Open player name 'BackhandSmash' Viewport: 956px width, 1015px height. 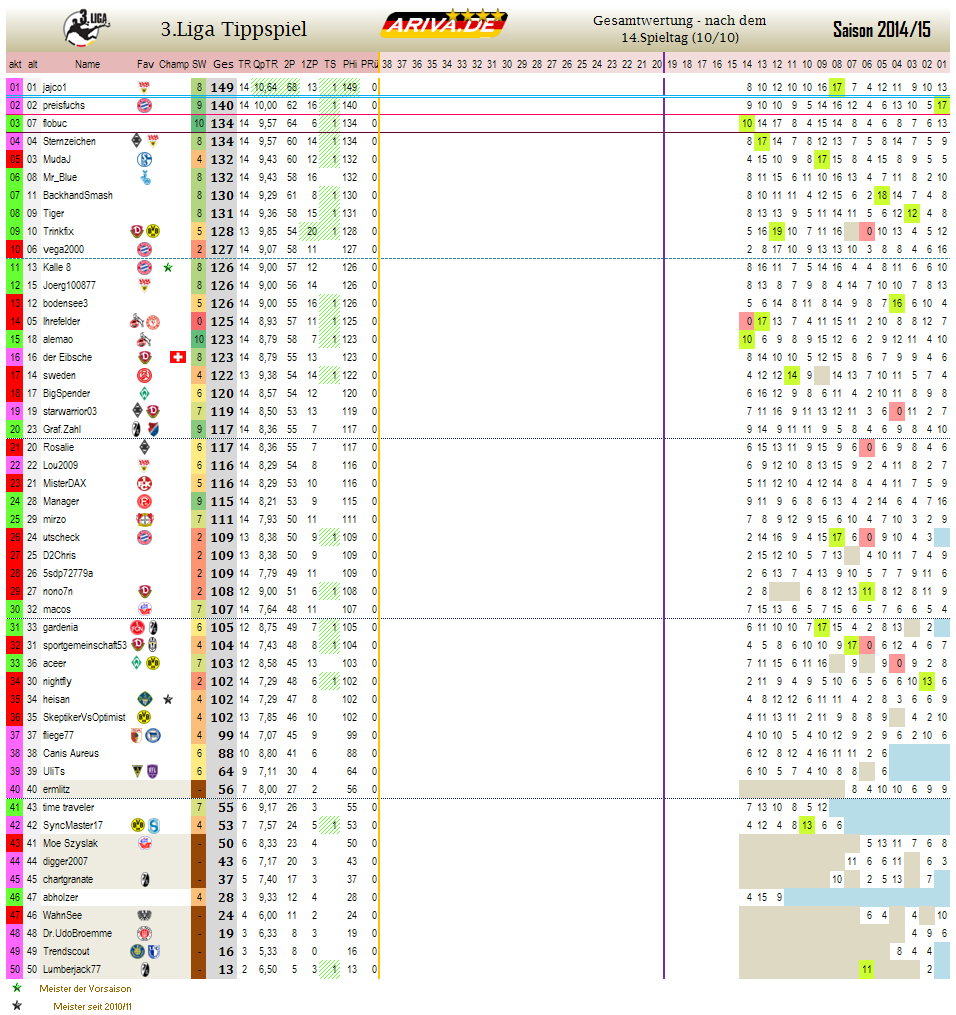(77, 195)
